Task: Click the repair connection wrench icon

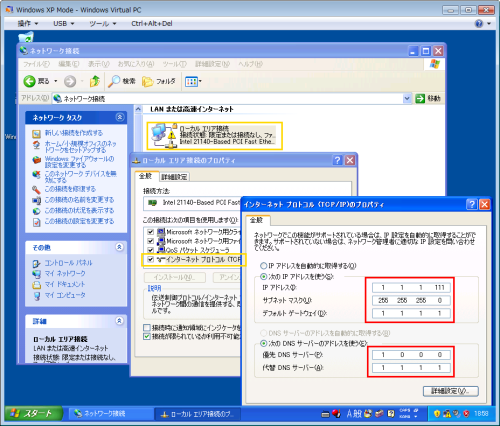Action: (36, 190)
